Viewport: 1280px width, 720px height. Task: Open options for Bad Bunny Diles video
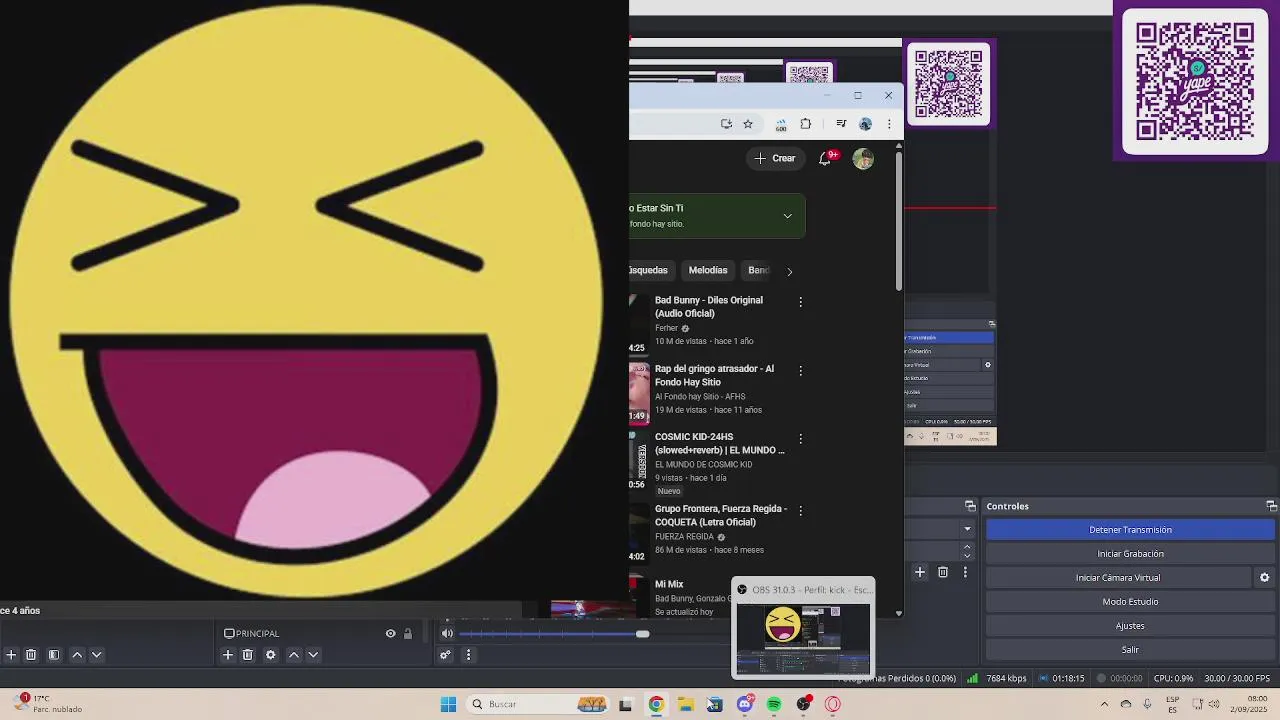click(800, 302)
